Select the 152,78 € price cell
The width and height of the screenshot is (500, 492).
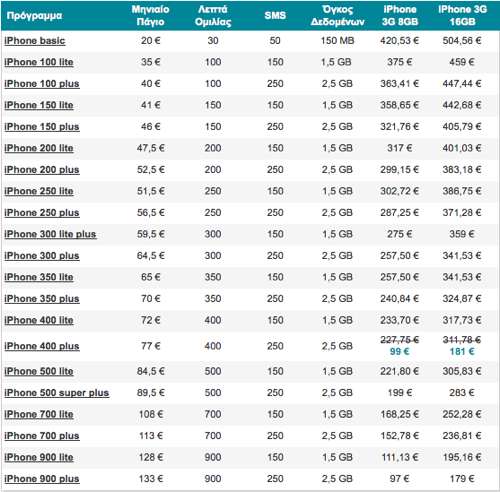click(x=400, y=436)
